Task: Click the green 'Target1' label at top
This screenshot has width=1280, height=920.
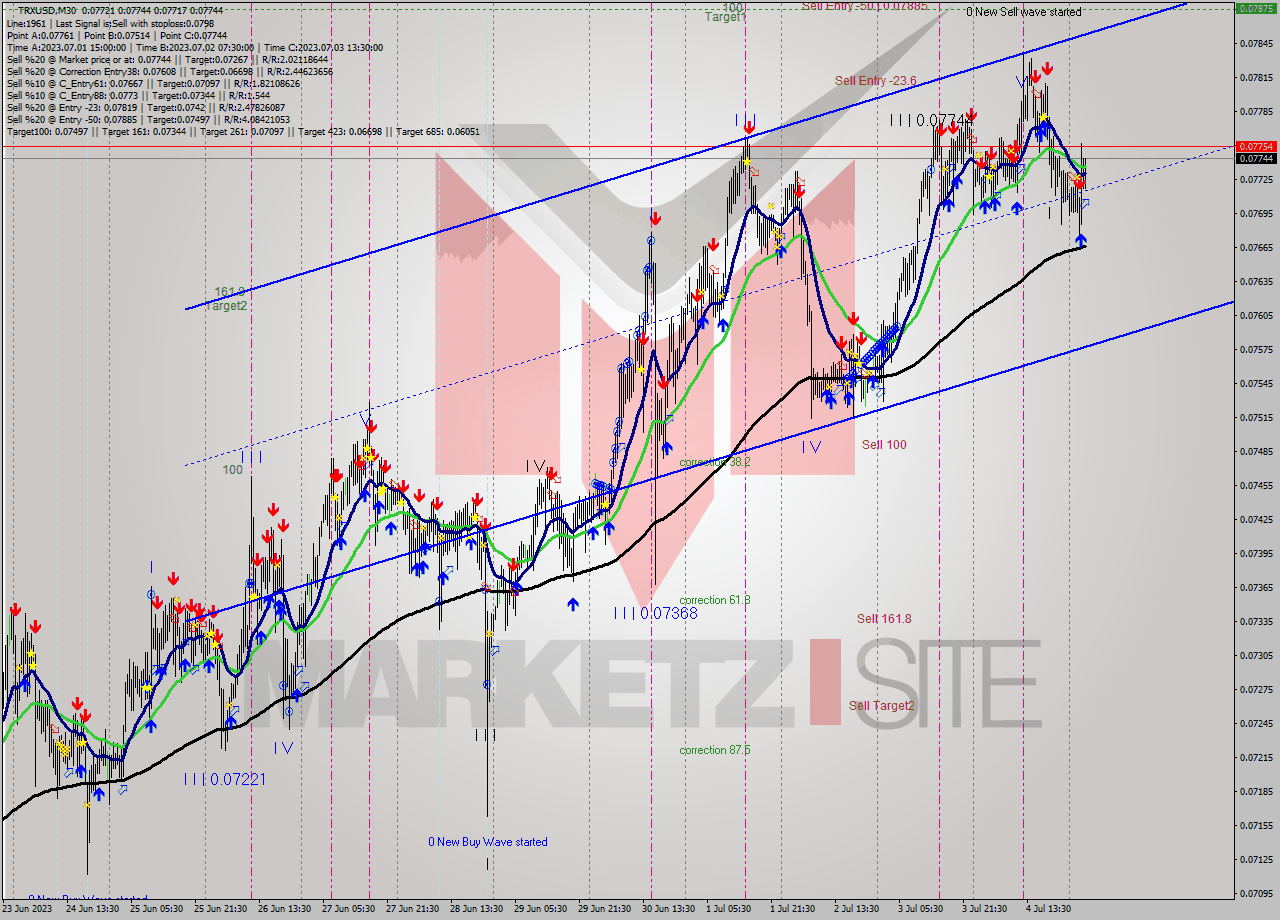Action: click(x=725, y=17)
